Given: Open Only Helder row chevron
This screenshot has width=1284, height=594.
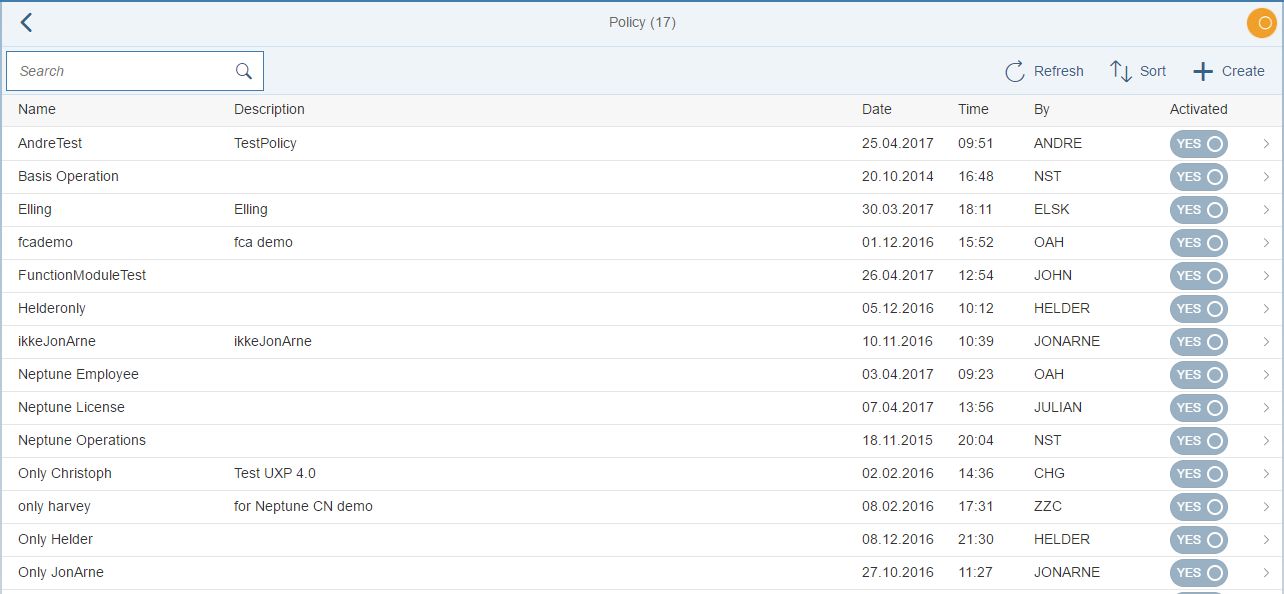Looking at the screenshot, I should click(1266, 540).
